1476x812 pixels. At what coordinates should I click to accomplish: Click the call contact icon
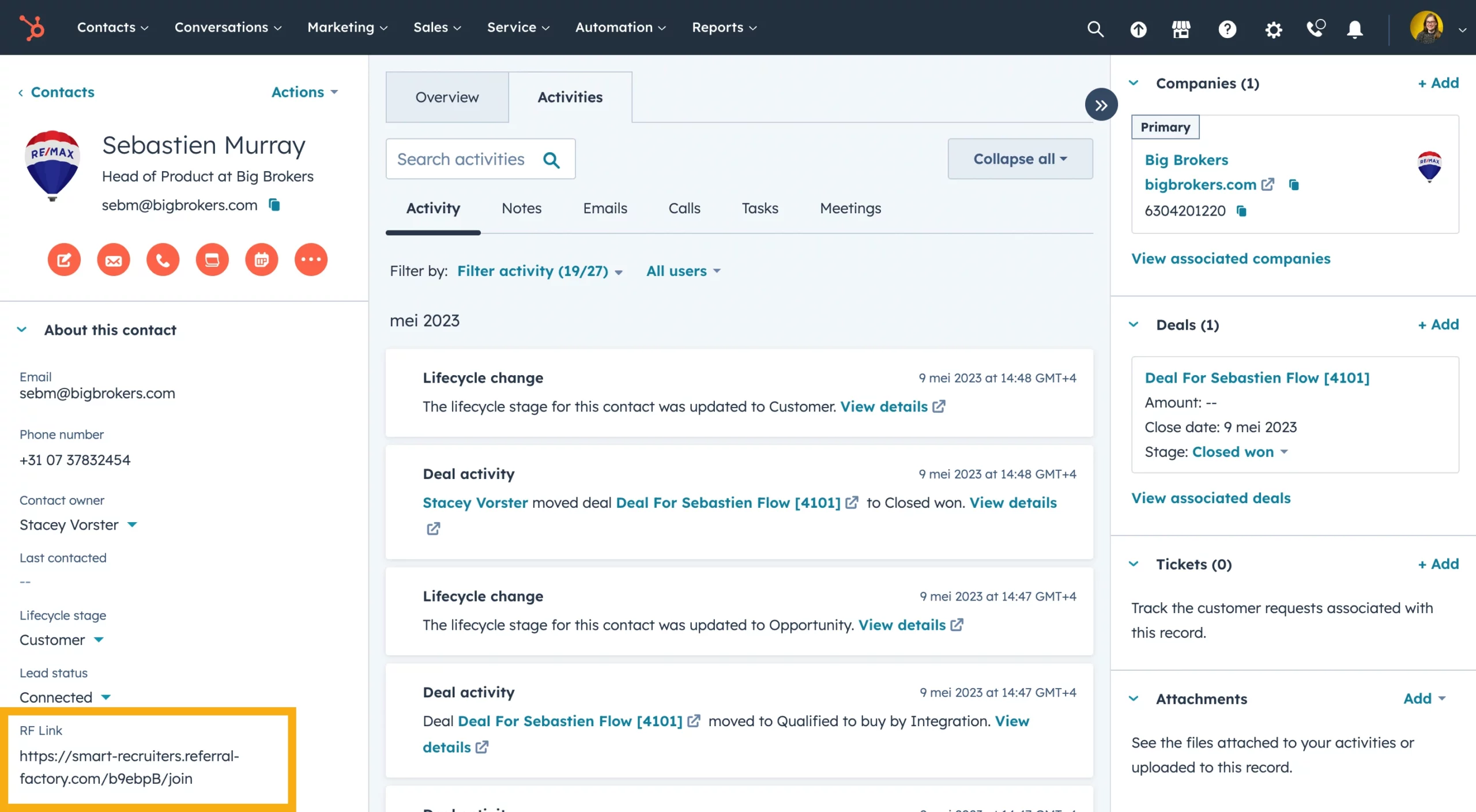tap(162, 259)
